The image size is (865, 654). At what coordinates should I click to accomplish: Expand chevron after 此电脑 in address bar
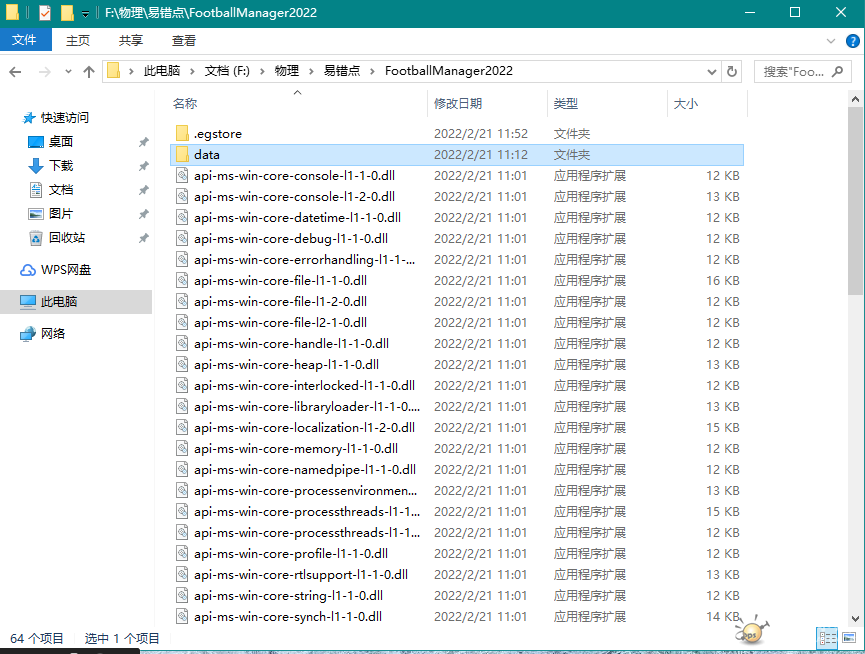coord(192,71)
